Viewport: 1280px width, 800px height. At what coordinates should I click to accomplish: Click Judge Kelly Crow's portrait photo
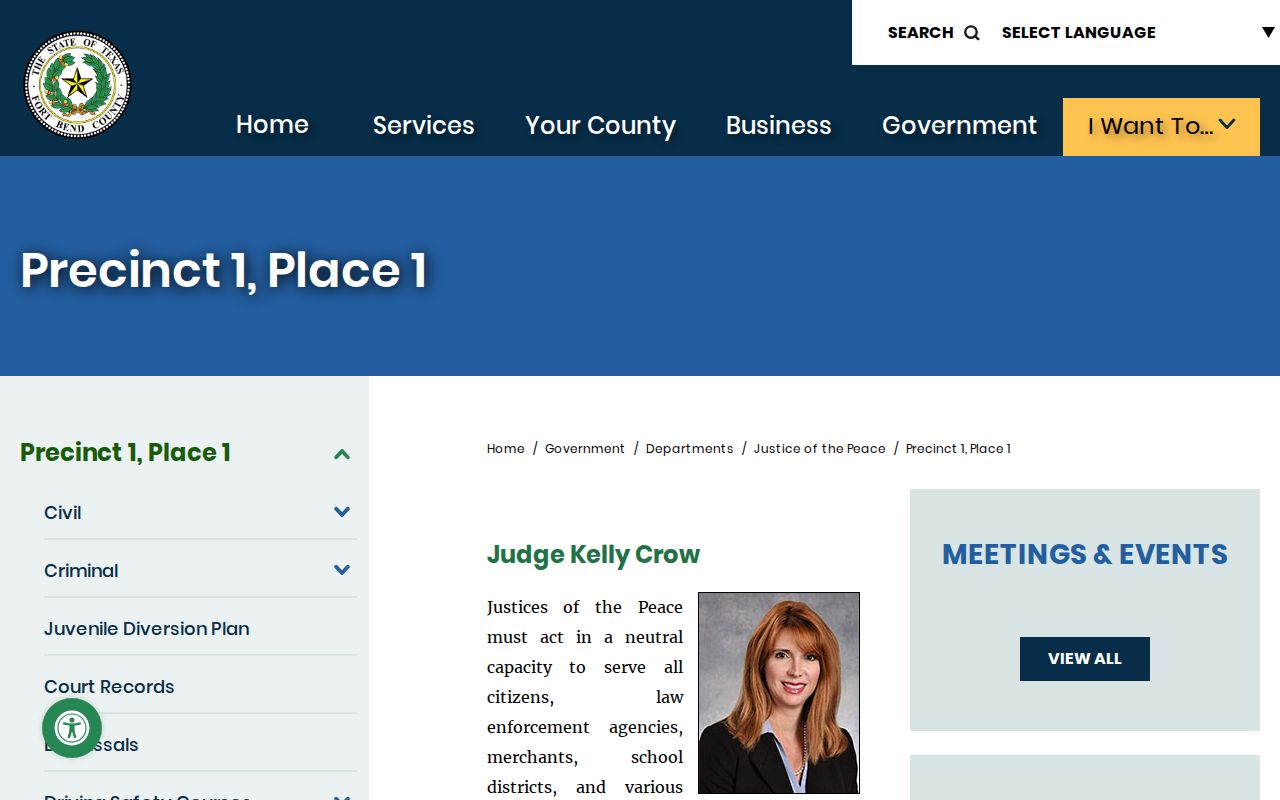coord(779,693)
